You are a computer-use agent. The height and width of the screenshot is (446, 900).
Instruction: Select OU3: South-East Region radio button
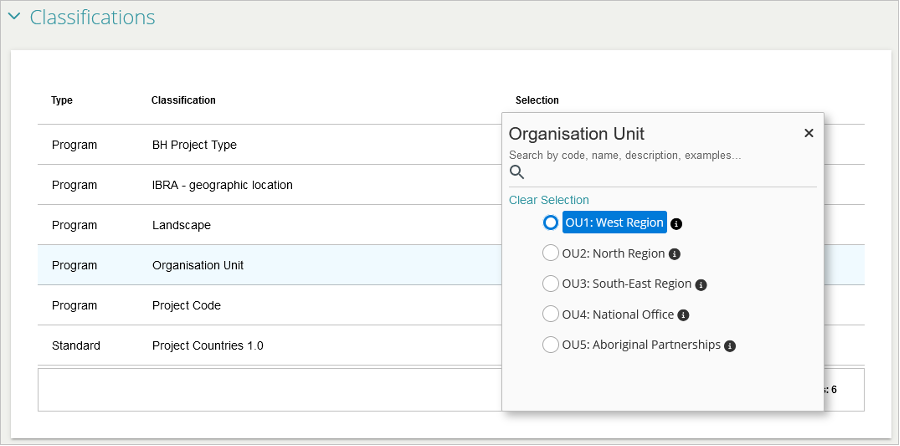click(550, 284)
